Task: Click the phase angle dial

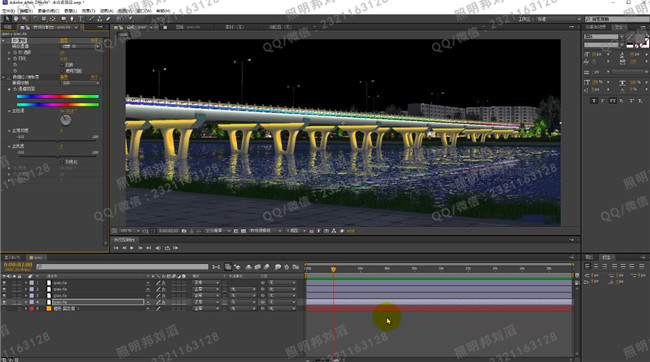Action: pos(65,120)
